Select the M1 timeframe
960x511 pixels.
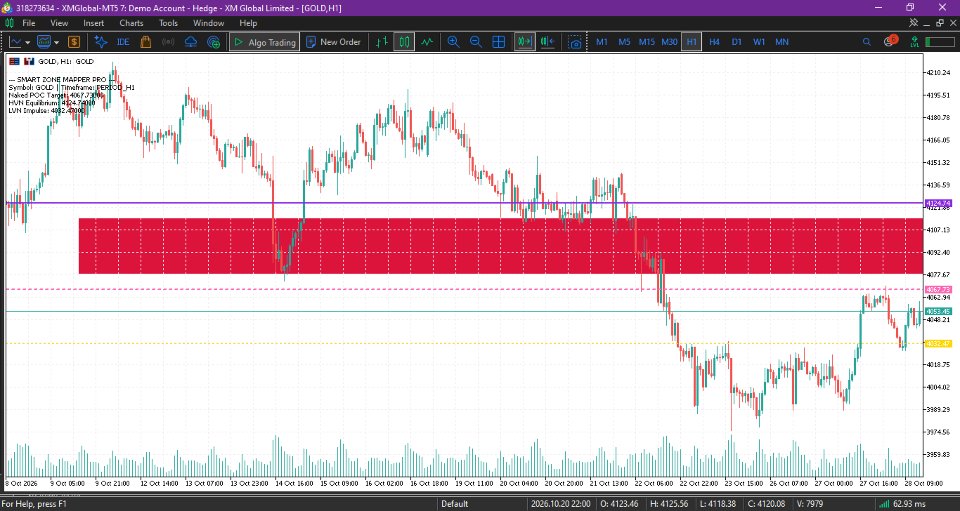coord(602,42)
